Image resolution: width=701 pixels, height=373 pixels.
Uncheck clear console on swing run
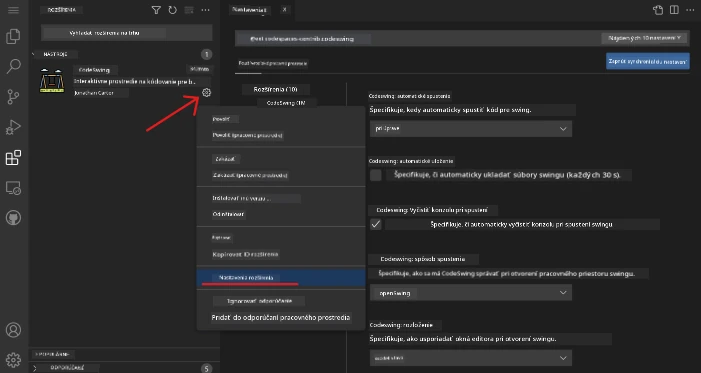376,224
